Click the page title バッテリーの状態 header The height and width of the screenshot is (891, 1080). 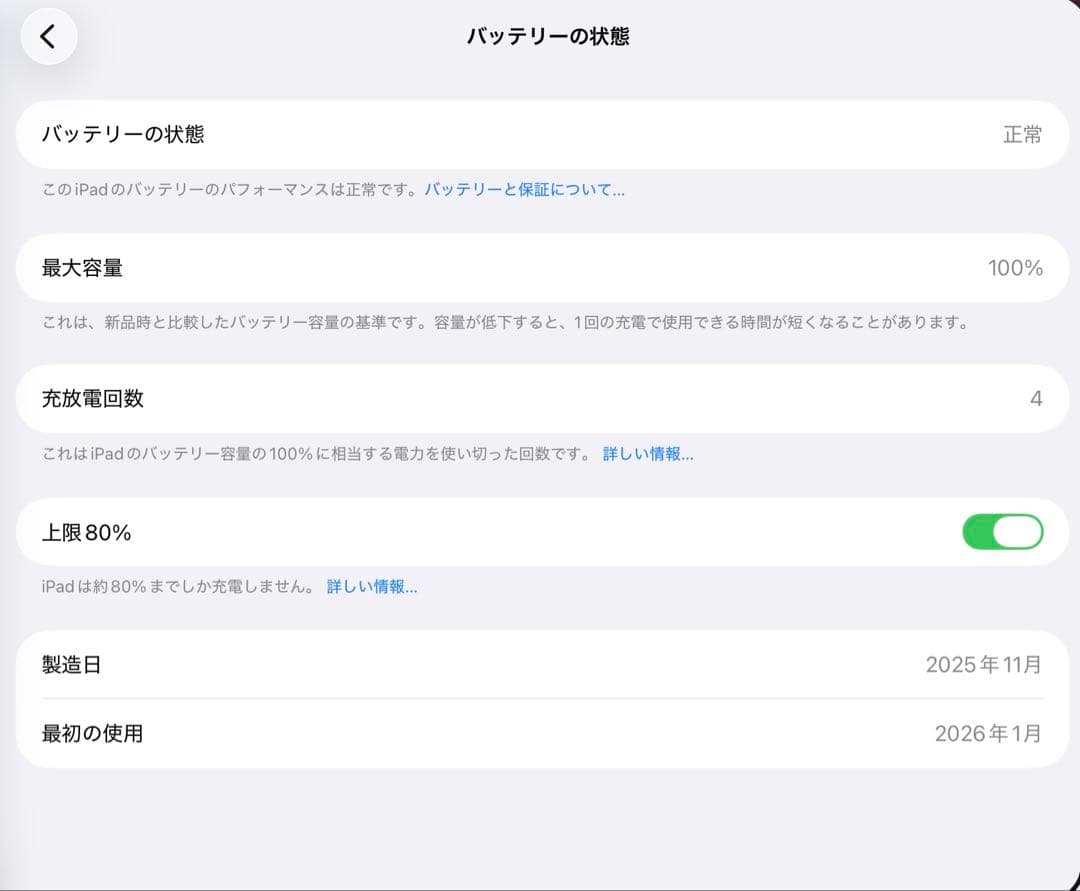pos(548,36)
